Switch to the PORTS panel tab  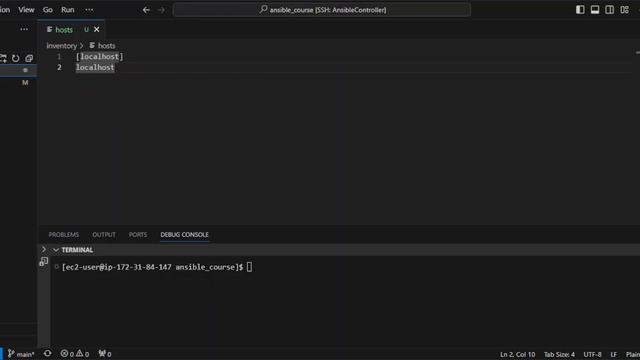(x=138, y=235)
